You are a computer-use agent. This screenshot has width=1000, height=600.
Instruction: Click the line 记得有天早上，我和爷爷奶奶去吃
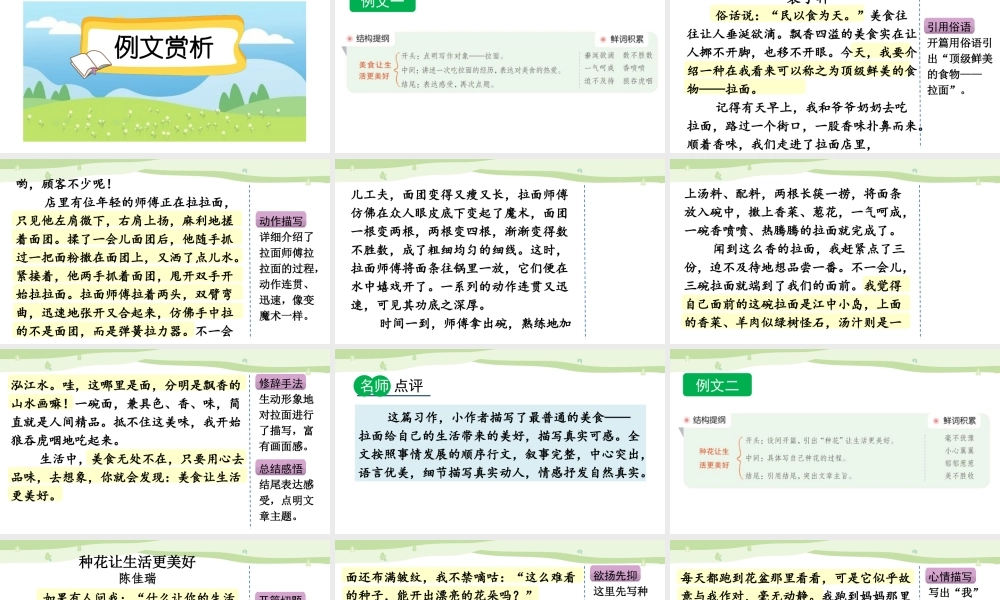811,107
